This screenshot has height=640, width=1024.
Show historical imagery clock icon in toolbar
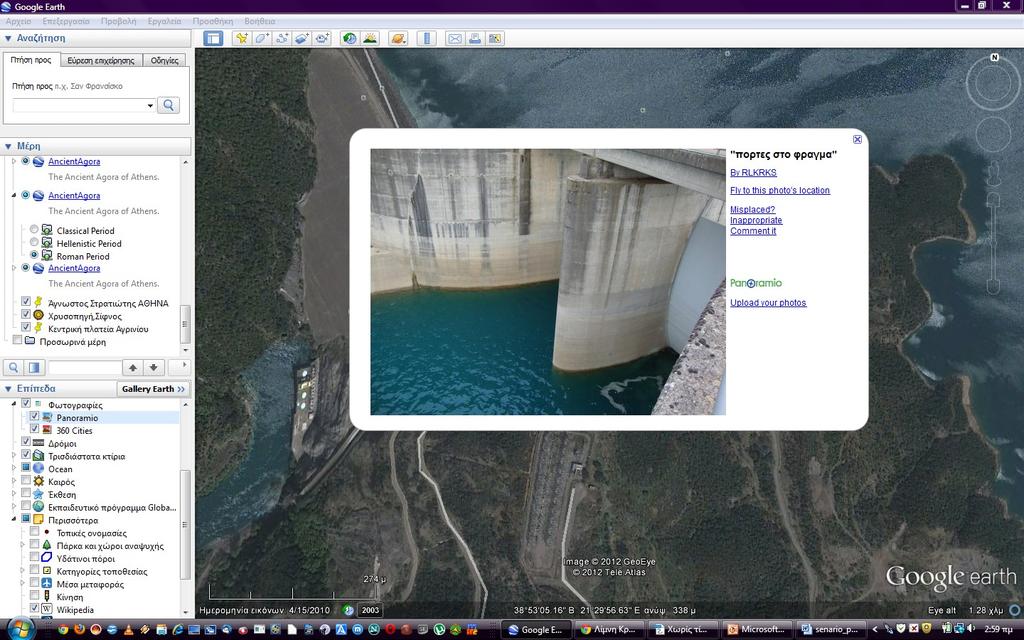350,39
